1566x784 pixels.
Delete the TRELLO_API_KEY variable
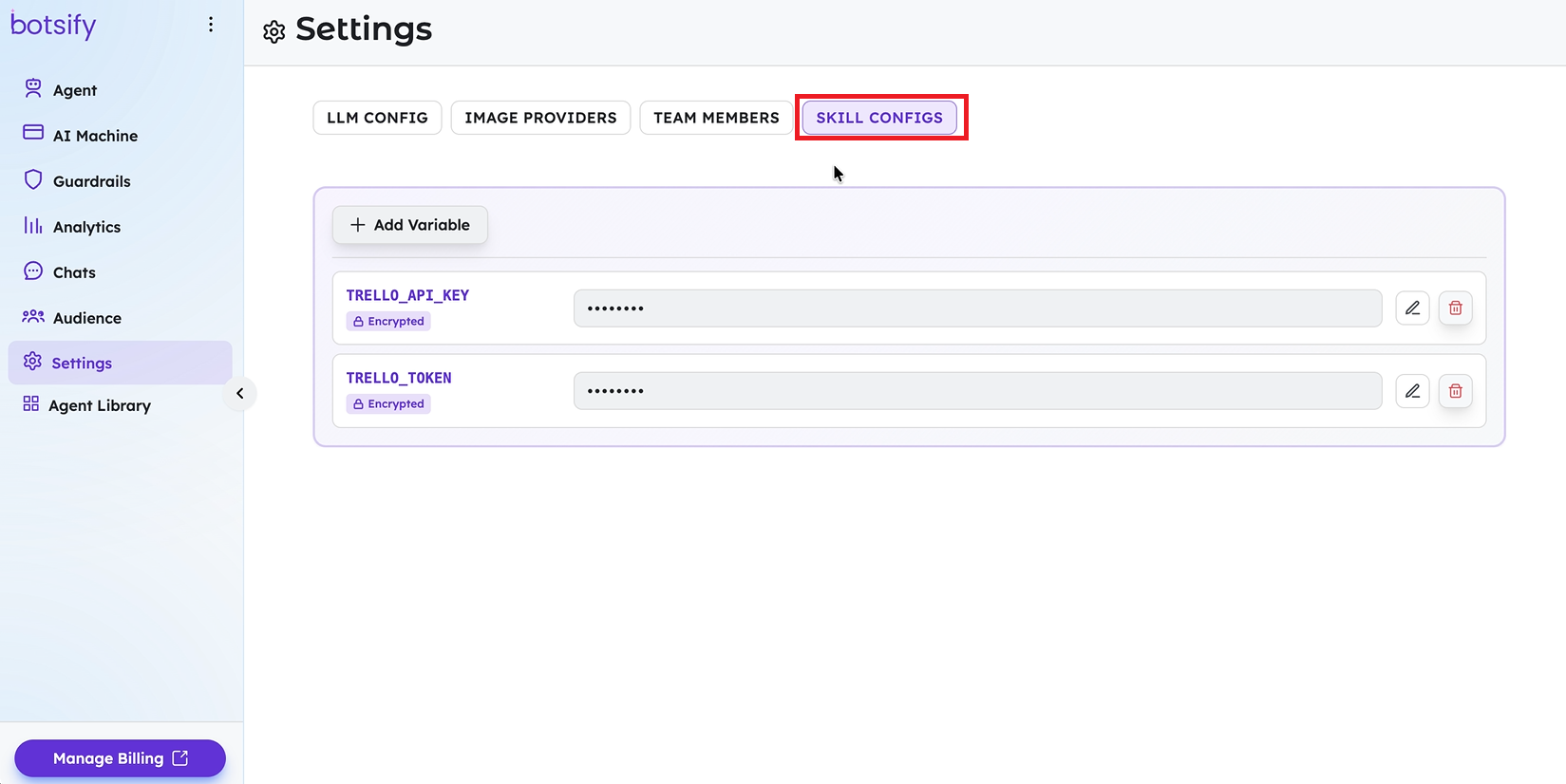(x=1456, y=308)
